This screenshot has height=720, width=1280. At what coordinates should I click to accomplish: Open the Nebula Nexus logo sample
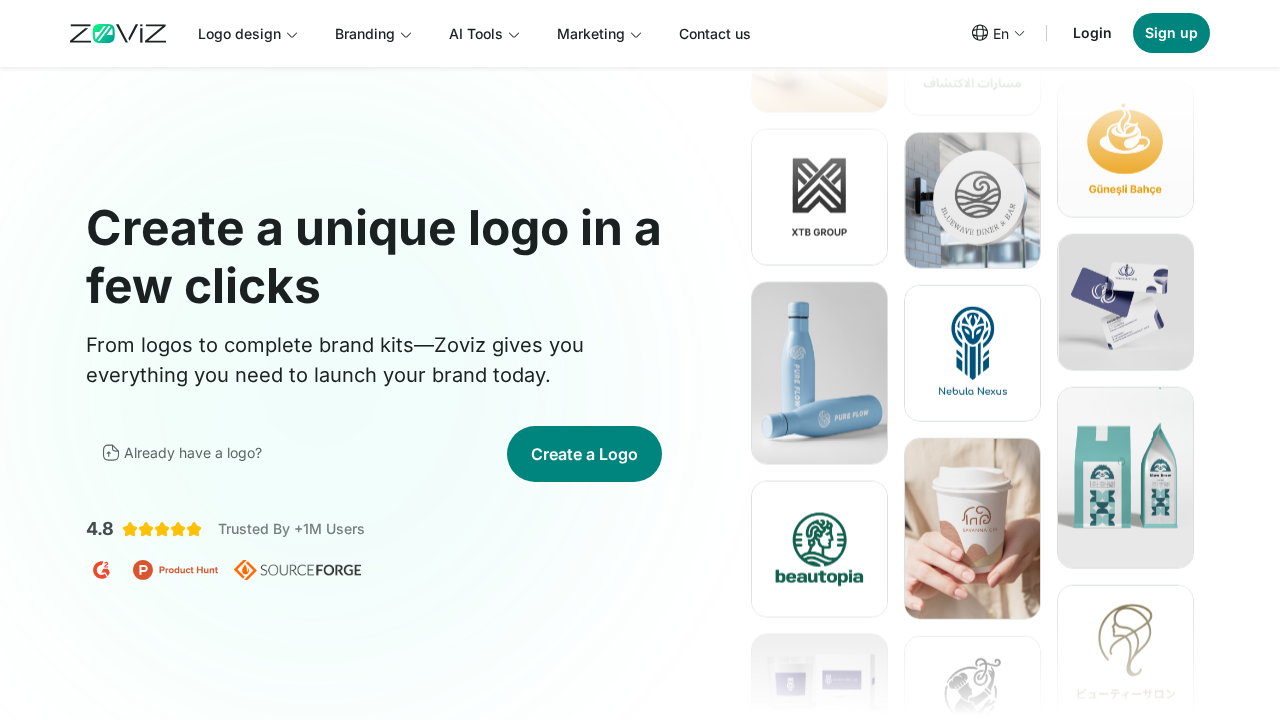coord(972,353)
